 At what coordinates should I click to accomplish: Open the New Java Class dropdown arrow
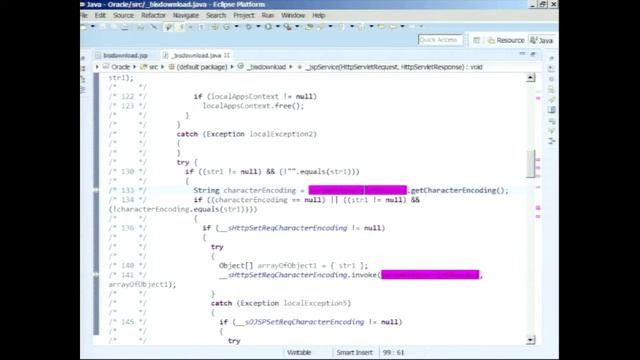tap(236, 27)
